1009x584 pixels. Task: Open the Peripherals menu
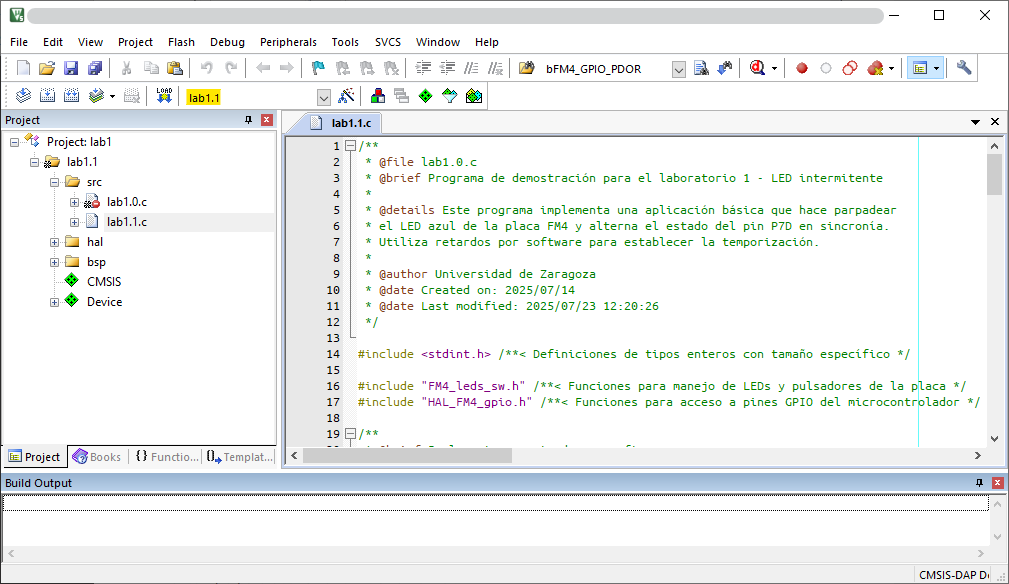[x=288, y=42]
